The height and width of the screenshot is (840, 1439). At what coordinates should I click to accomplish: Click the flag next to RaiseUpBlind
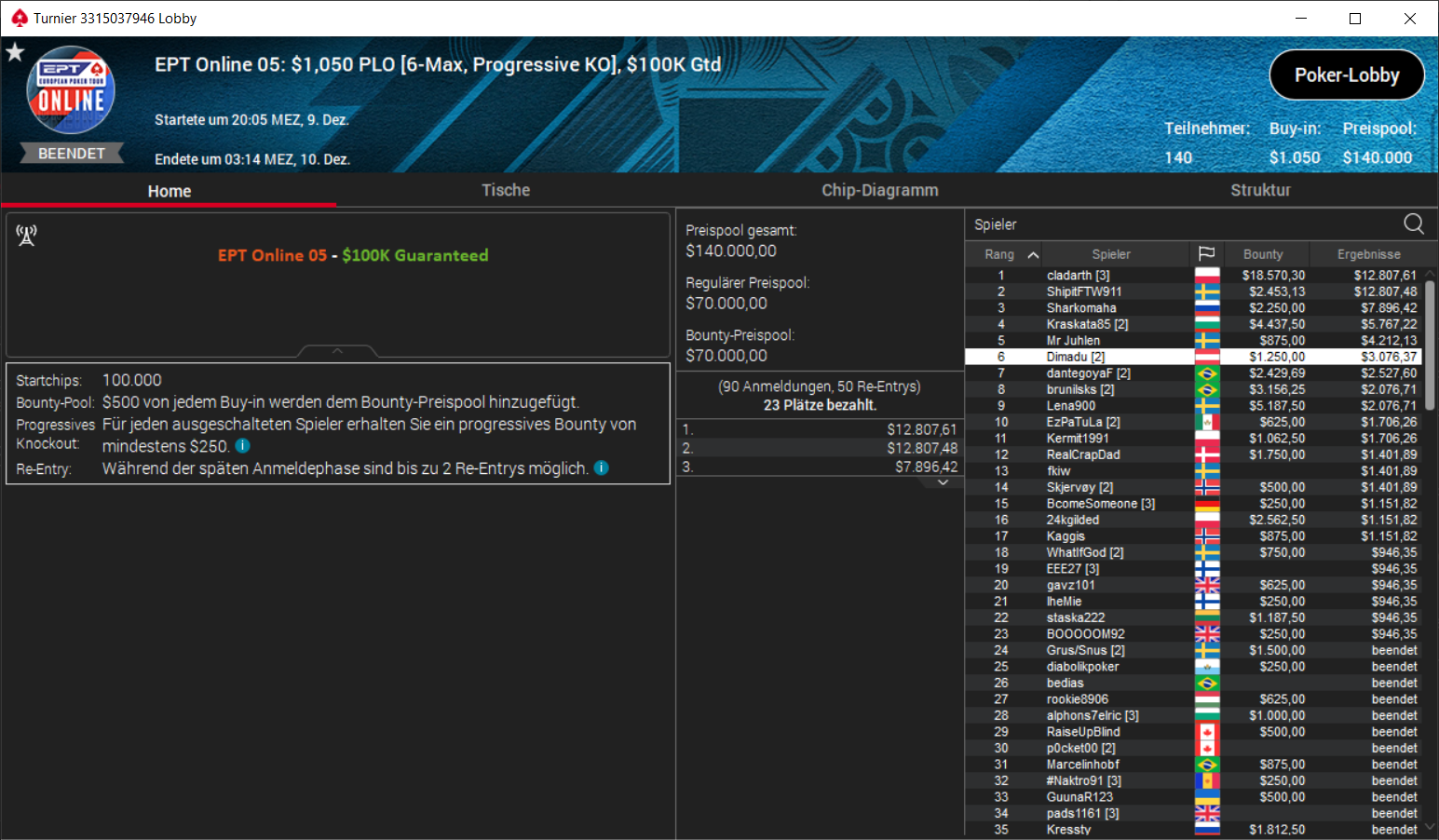(x=1207, y=732)
